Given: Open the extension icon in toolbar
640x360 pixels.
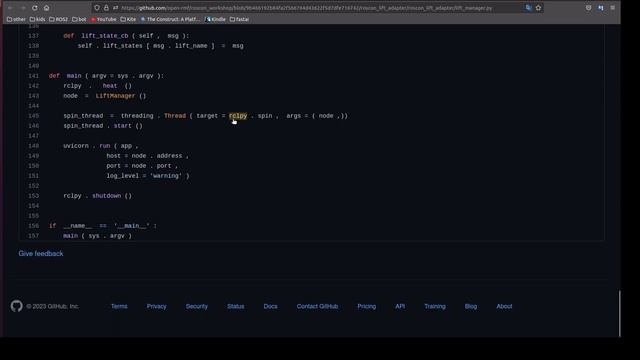Looking at the screenshot, I should click(600, 8).
